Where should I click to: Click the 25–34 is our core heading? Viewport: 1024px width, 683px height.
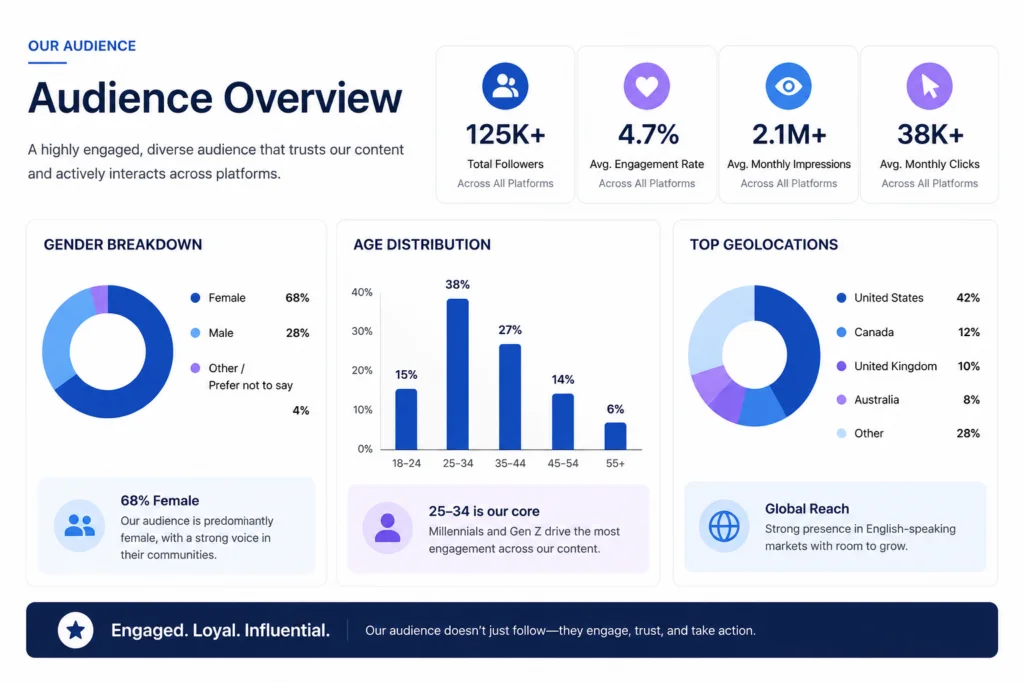(484, 511)
